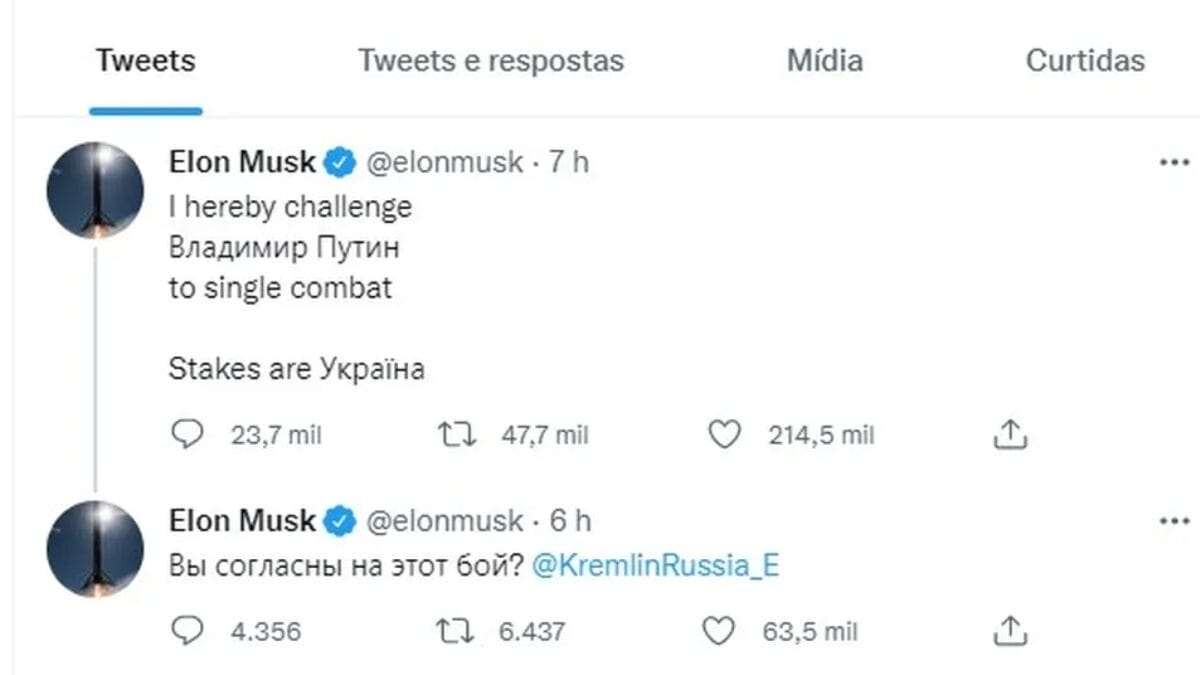Open the share icon on the first tweet
The width and height of the screenshot is (1200, 675).
click(1011, 434)
